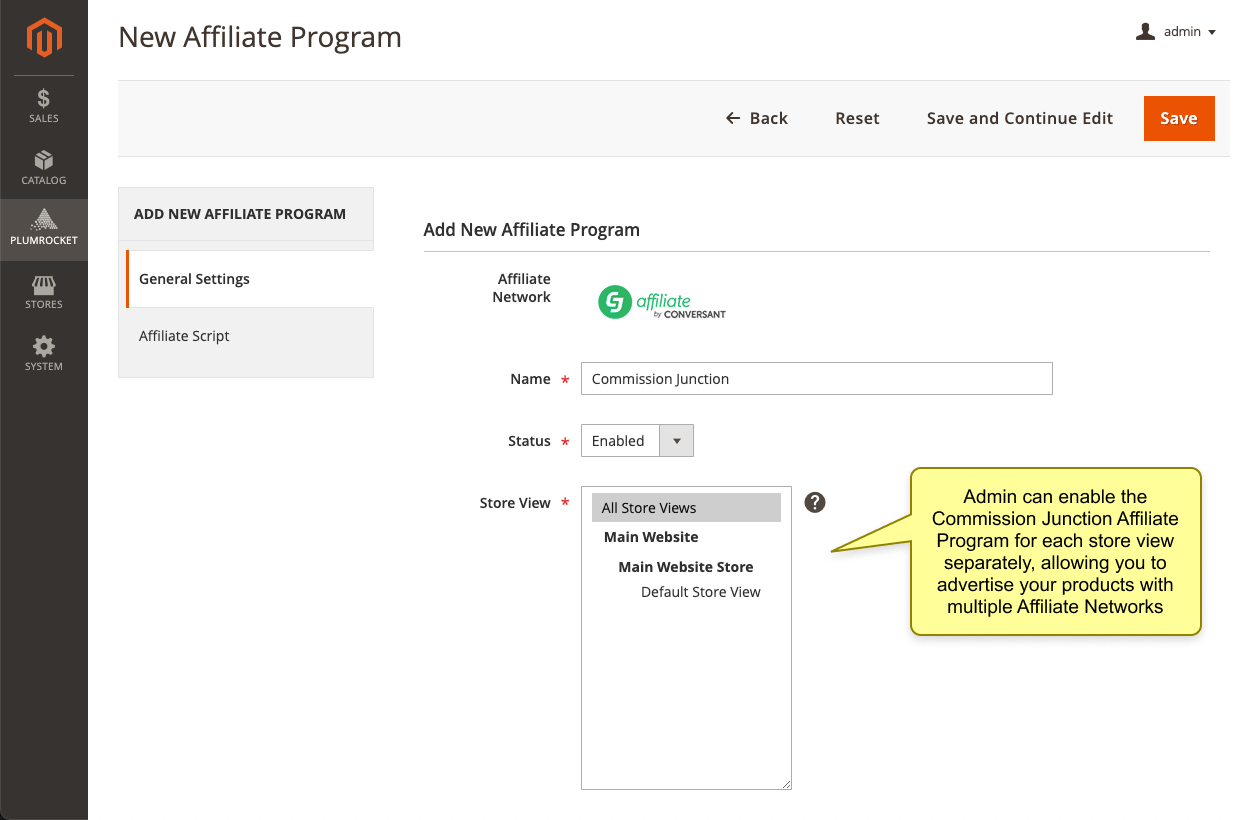Image resolution: width=1260 pixels, height=820 pixels.
Task: Switch to General Settings tab
Action: pos(250,279)
